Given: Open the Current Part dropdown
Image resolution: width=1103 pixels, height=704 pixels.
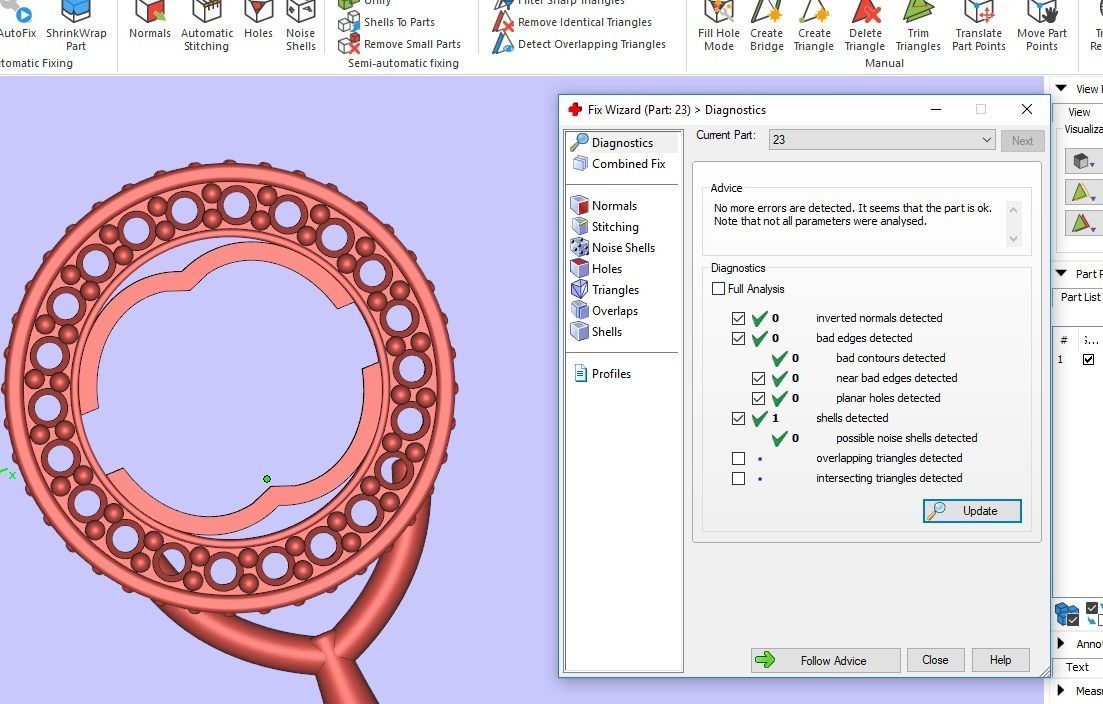Looking at the screenshot, I should (x=882, y=139).
